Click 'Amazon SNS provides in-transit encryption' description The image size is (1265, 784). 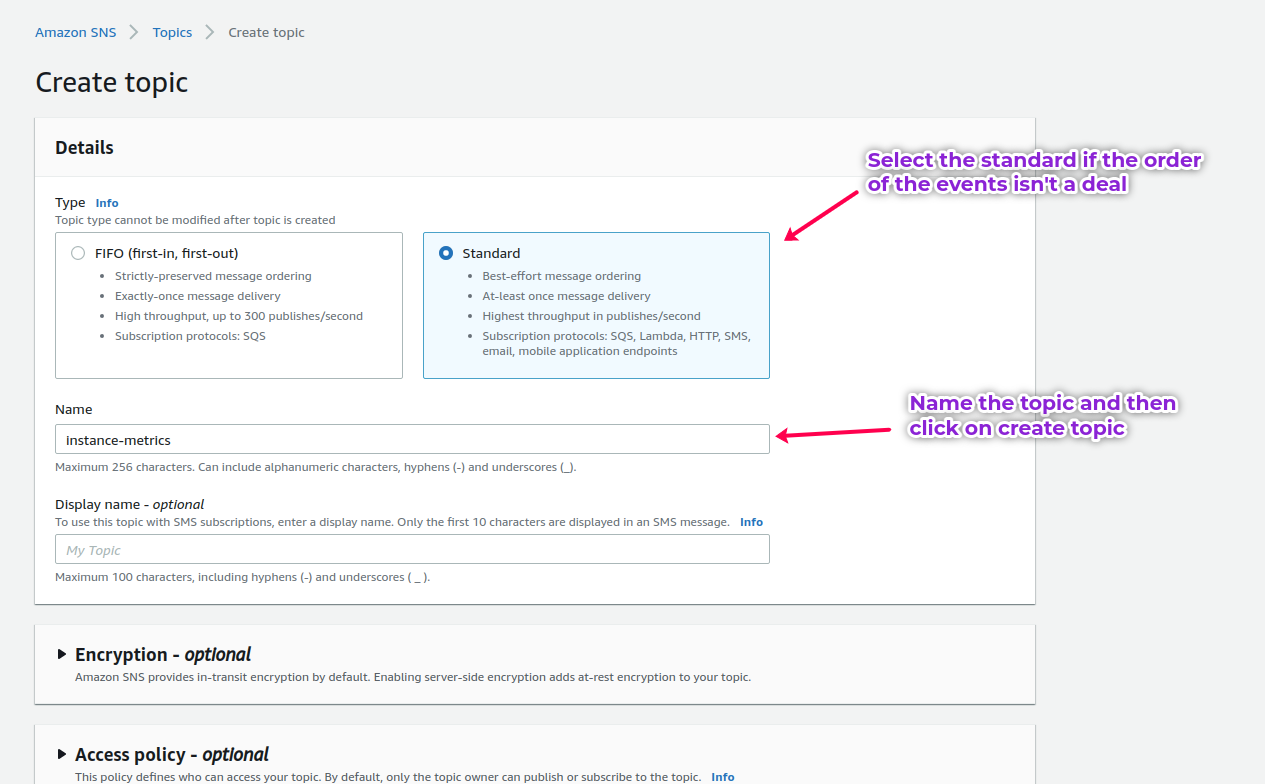(413, 677)
